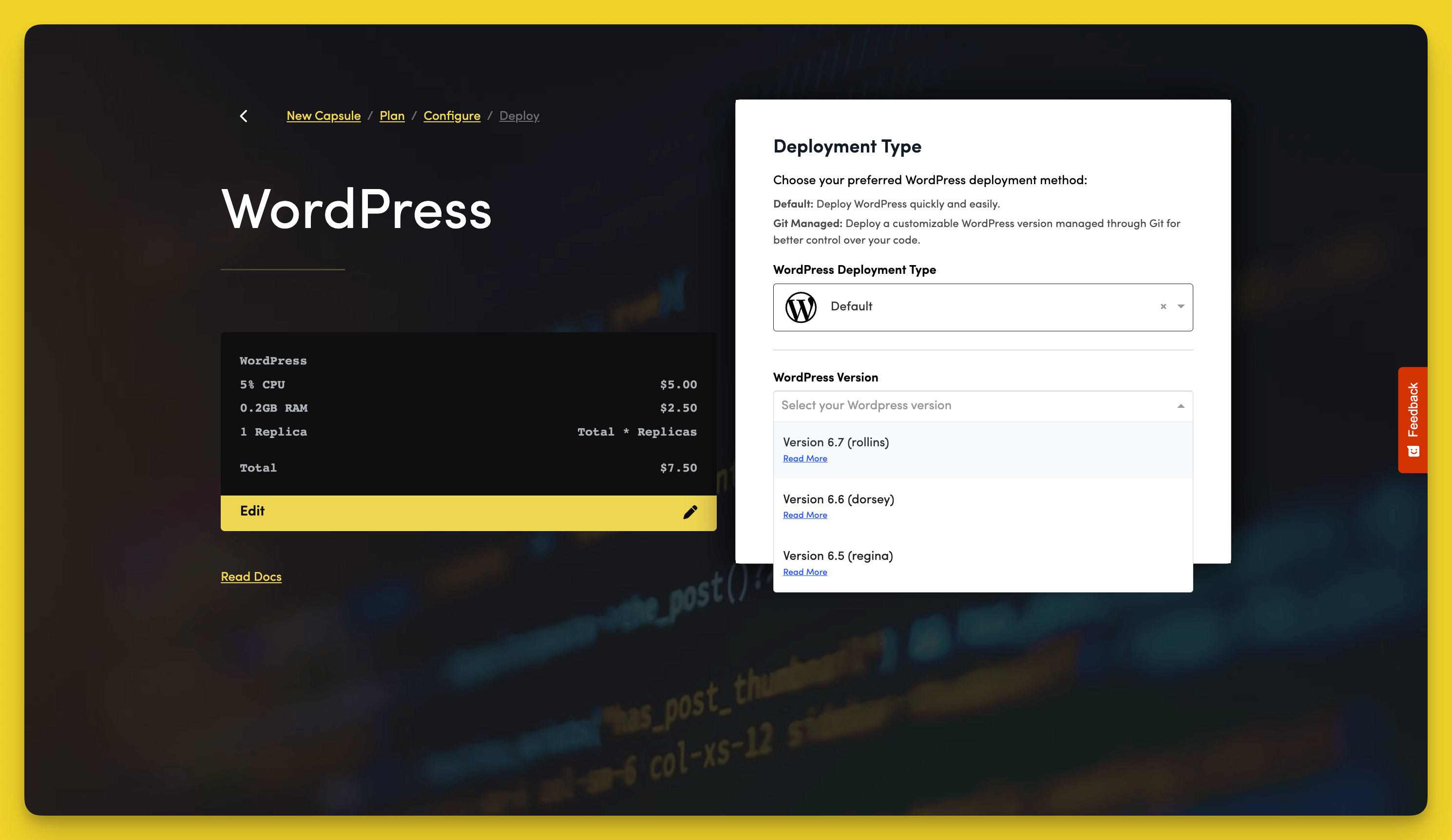Screen dimensions: 1452x840
Task: Select Version 6.7 (rollins)
Action: point(836,442)
